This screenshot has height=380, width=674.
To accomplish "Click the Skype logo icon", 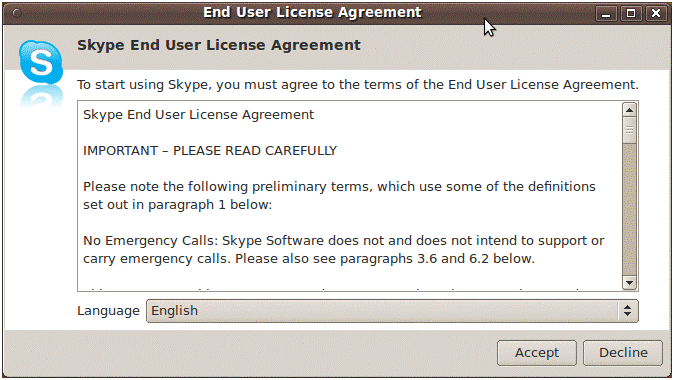I will [41, 62].
